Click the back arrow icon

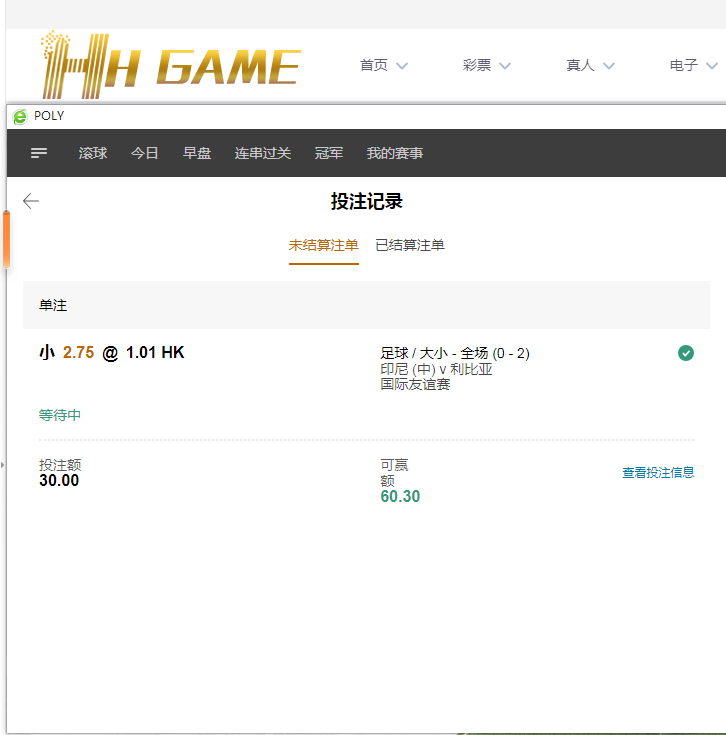tap(31, 201)
